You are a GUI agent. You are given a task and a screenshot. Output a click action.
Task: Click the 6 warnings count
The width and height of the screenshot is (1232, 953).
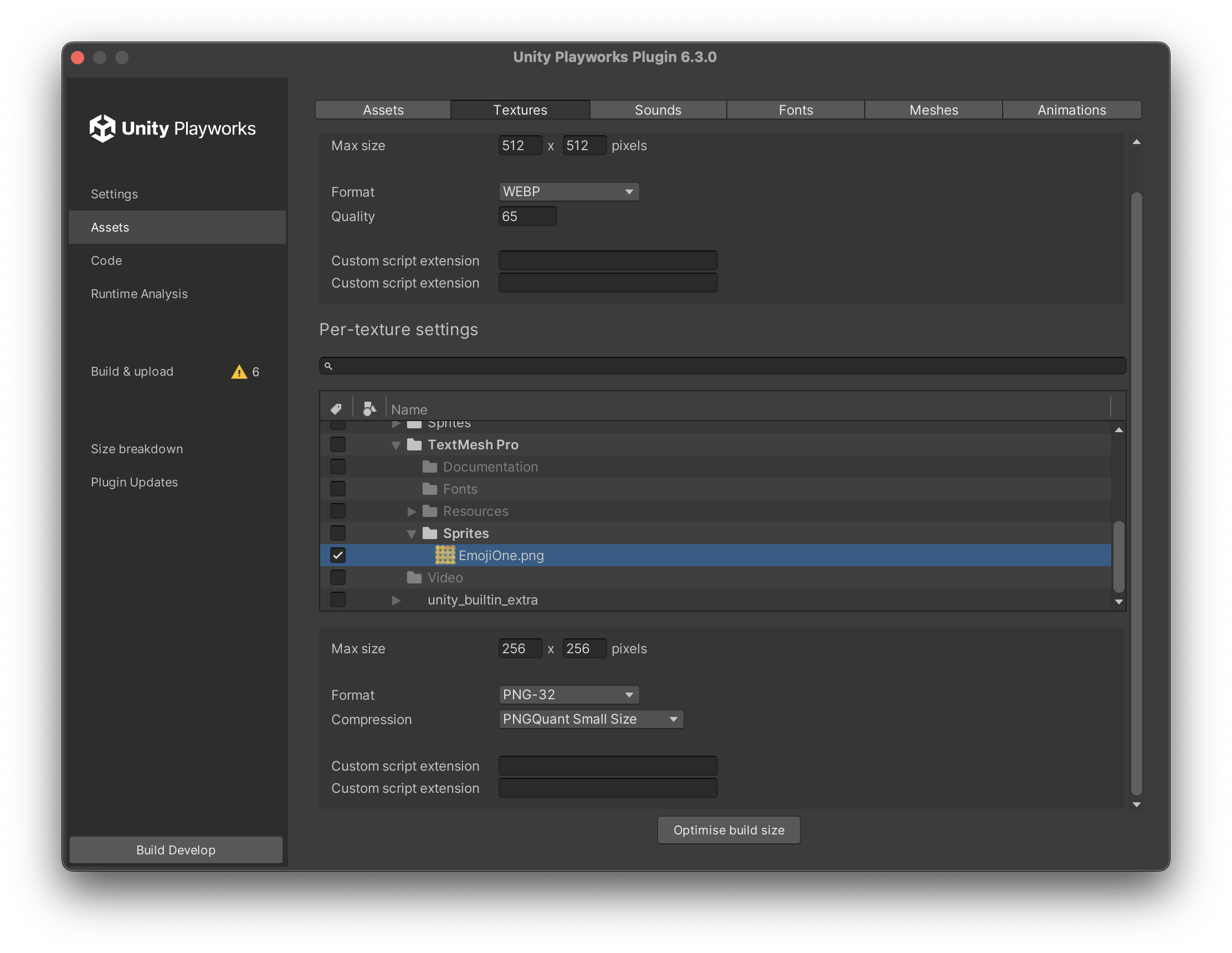[255, 372]
